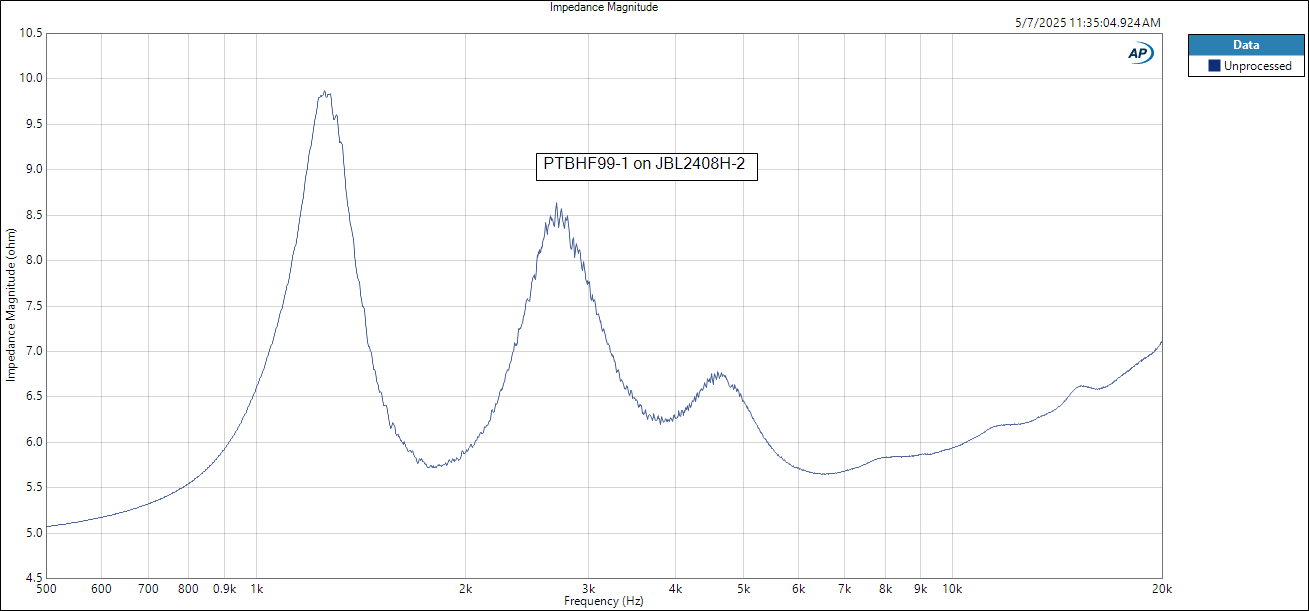1309x611 pixels.
Task: Click the 5k x-axis tick label
Action: coord(743,589)
